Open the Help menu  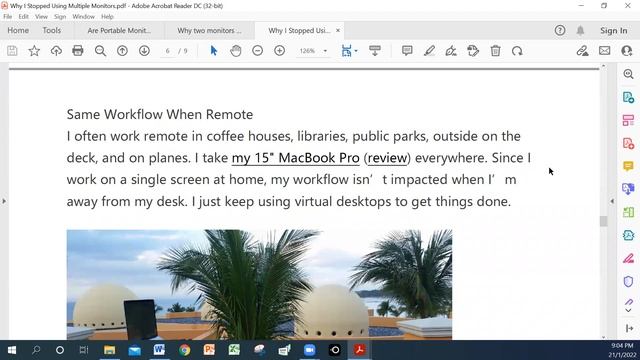click(x=107, y=17)
